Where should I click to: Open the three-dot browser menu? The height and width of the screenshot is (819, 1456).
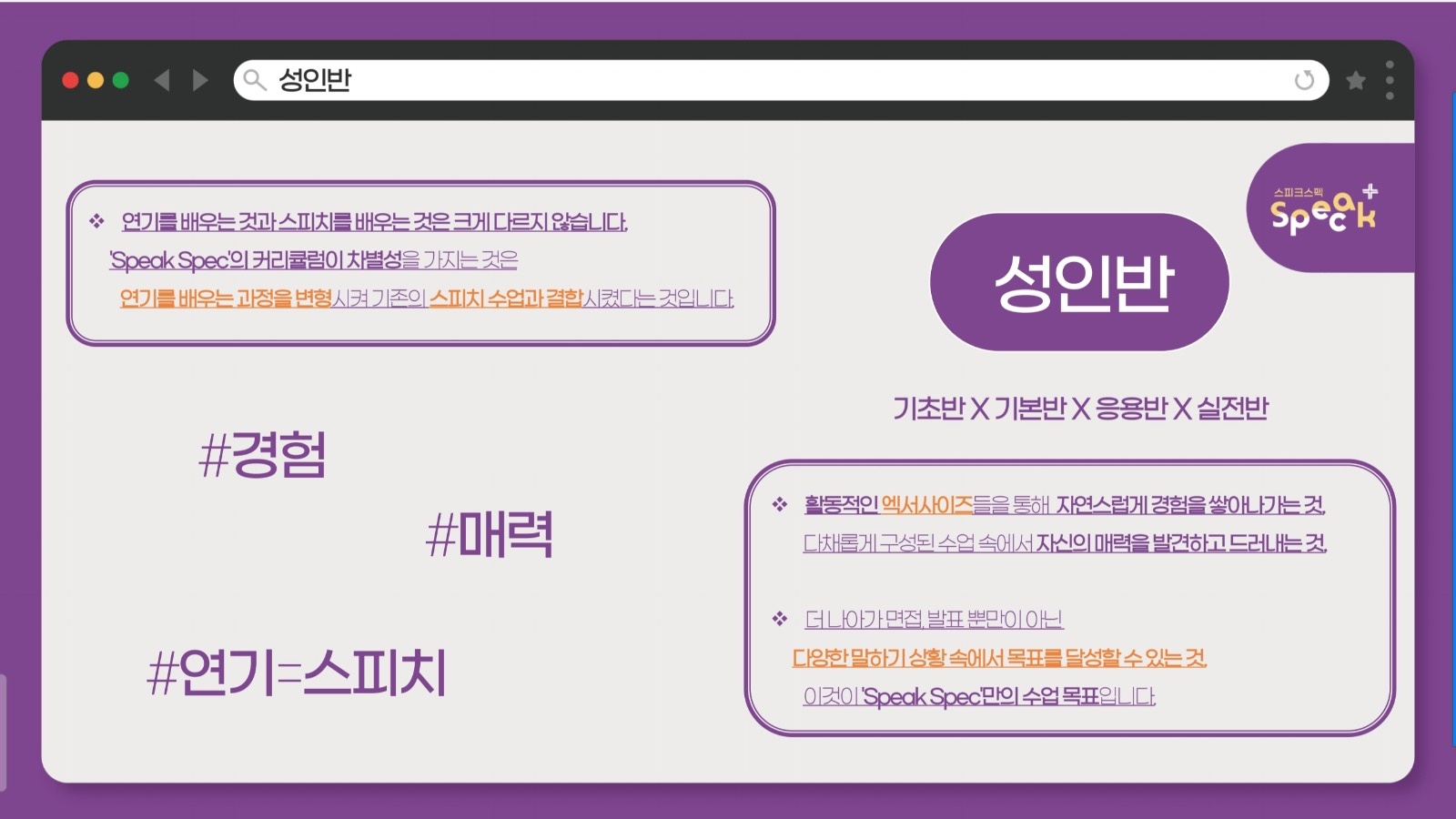[1390, 80]
